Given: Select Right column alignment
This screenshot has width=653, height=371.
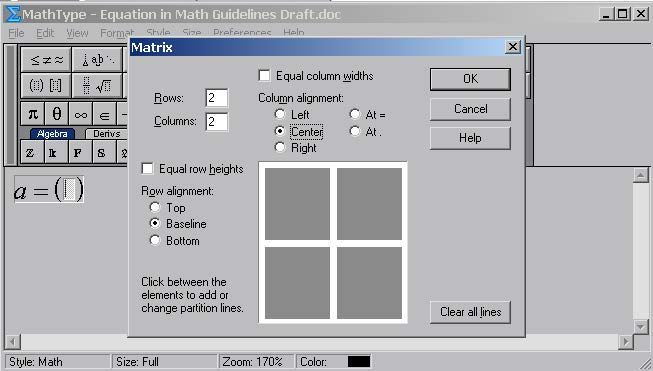Looking at the screenshot, I should (x=280, y=147).
